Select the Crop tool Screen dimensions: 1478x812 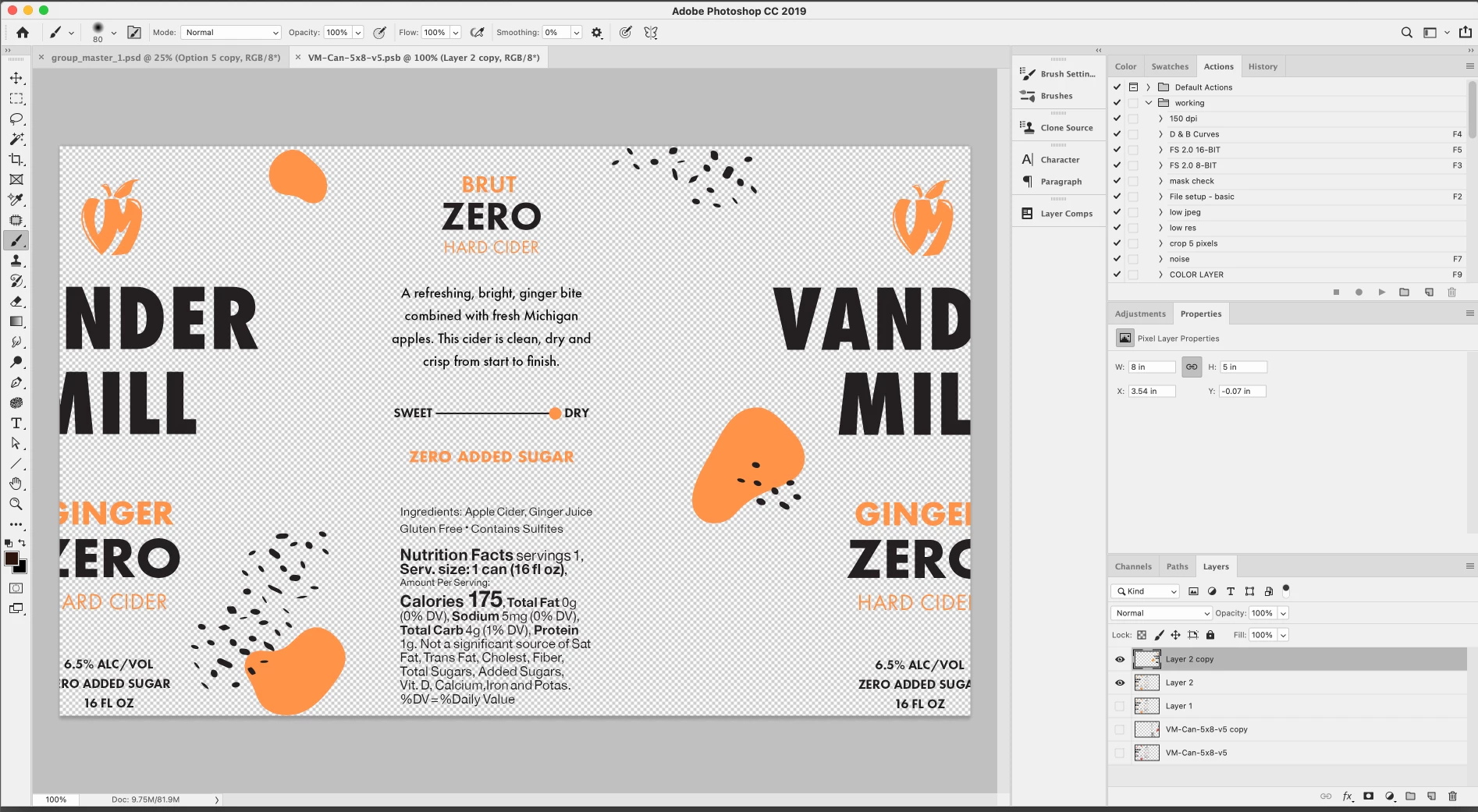point(16,159)
